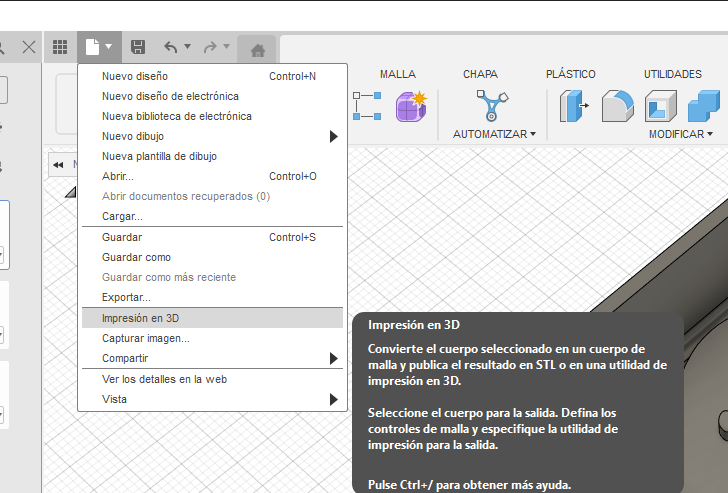Select Guardar como menu entry
Viewport: 728px width, 493px height.
[x=212, y=257]
